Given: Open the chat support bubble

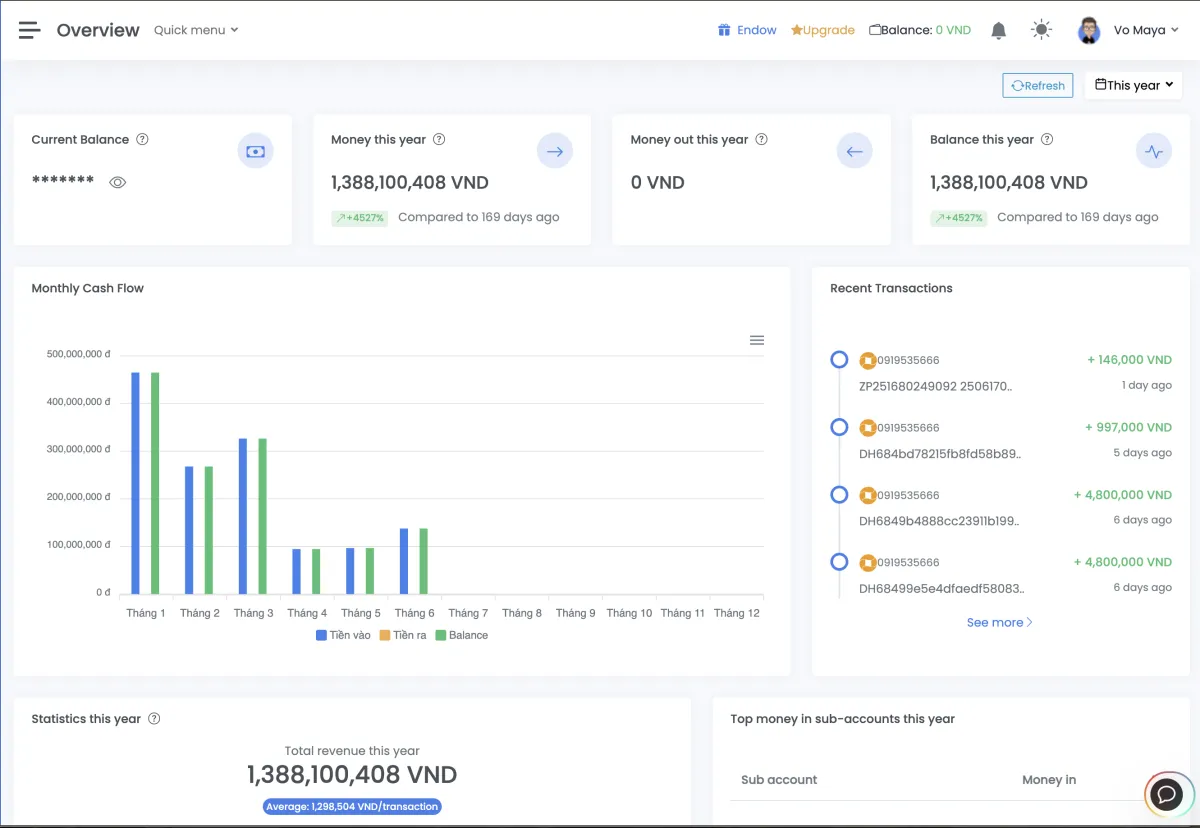Looking at the screenshot, I should click(1166, 794).
